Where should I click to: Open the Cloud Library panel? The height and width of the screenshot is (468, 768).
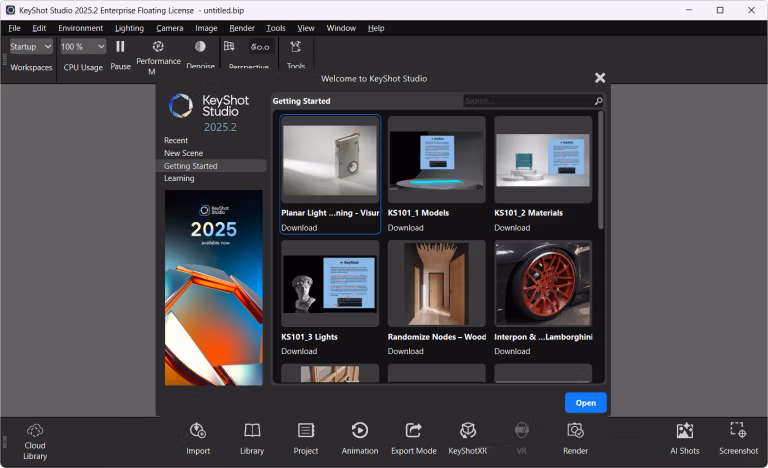(x=35, y=442)
